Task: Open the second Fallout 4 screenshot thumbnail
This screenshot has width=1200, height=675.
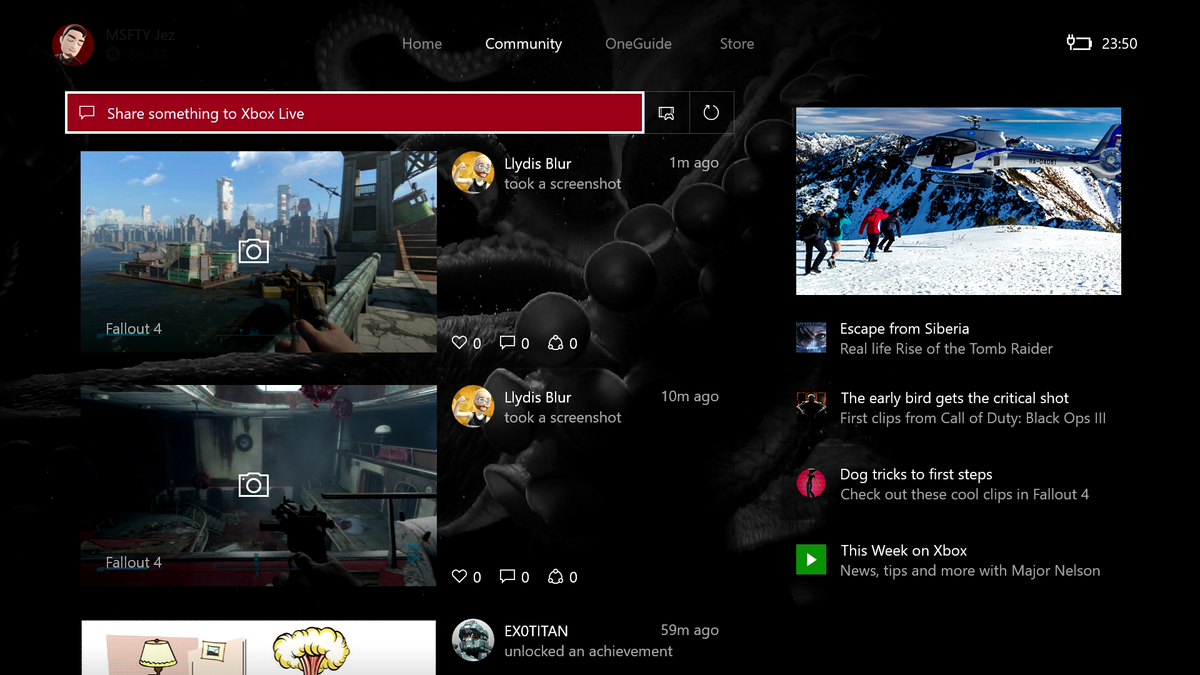Action: point(258,484)
